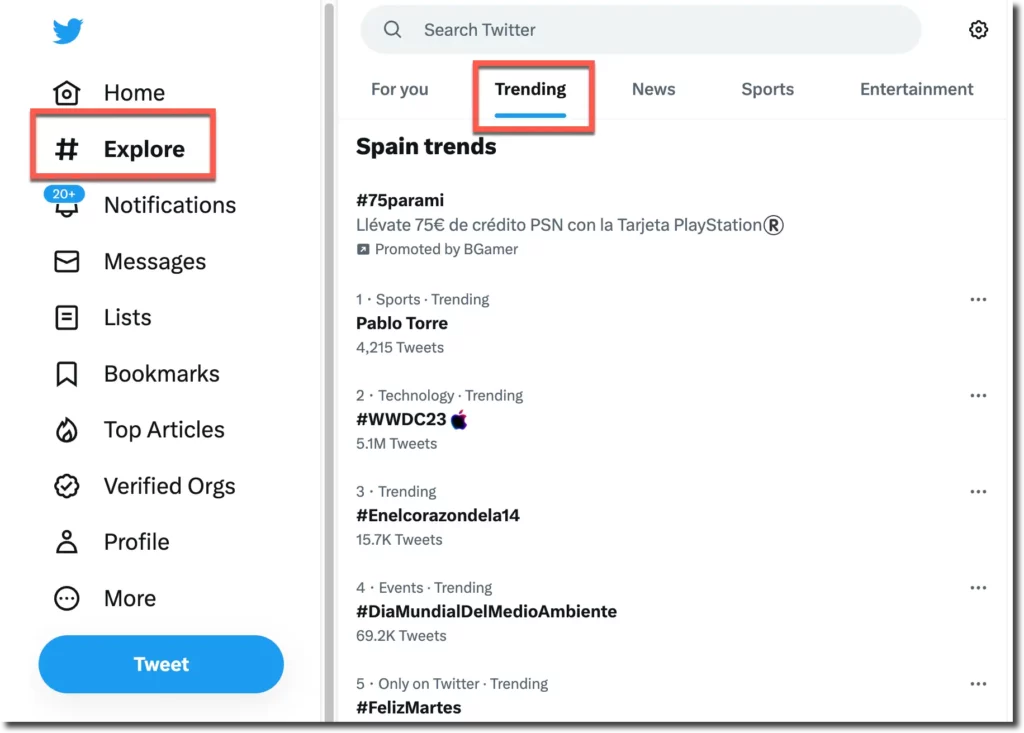Open Messages envelope icon
This screenshot has width=1024, height=733.
click(x=67, y=261)
